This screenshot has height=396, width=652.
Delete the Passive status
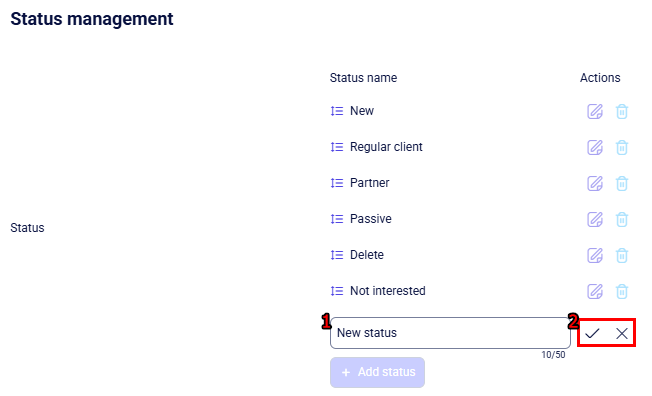(x=622, y=219)
